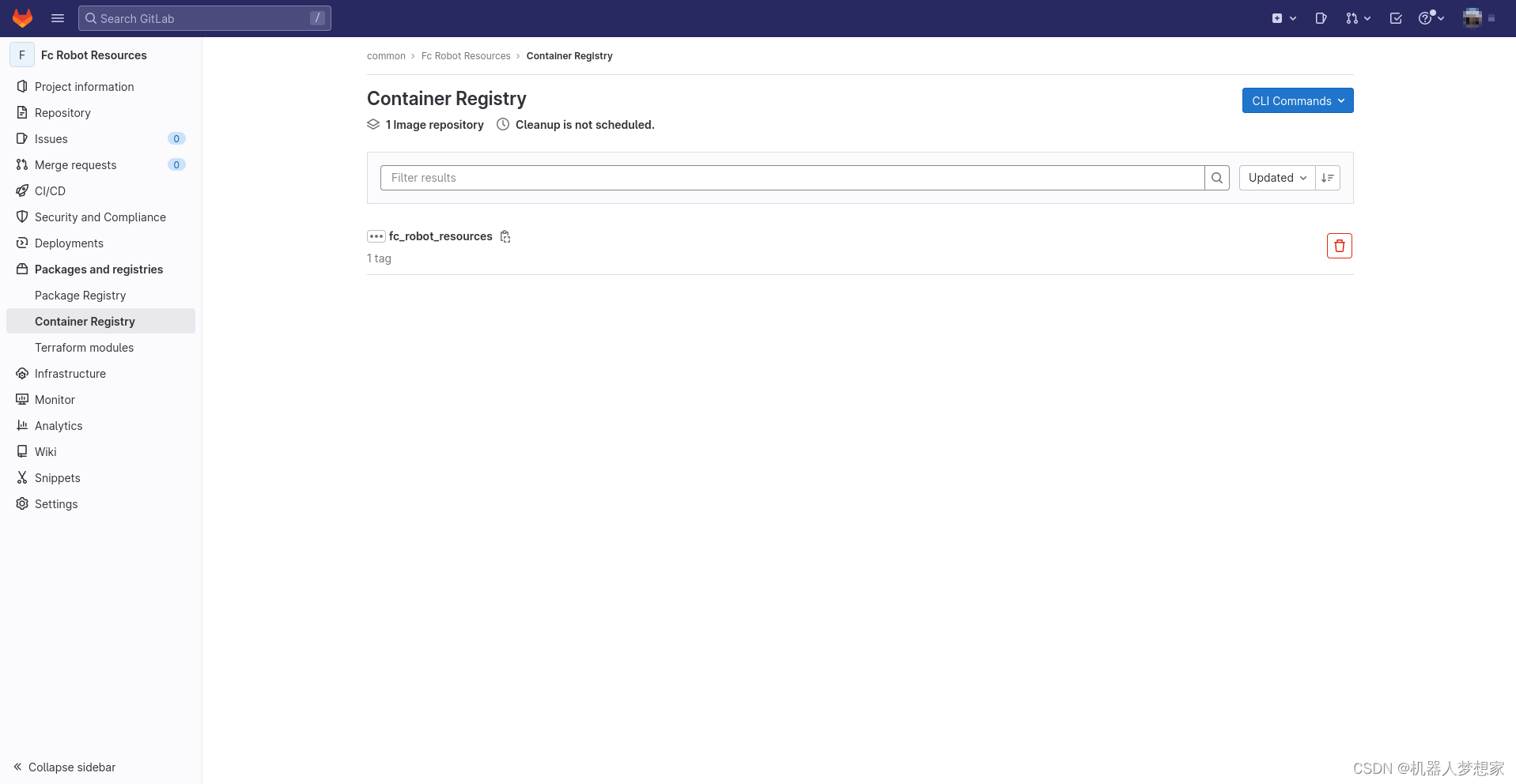
Task: Open the Updated sort dropdown
Action: point(1276,178)
